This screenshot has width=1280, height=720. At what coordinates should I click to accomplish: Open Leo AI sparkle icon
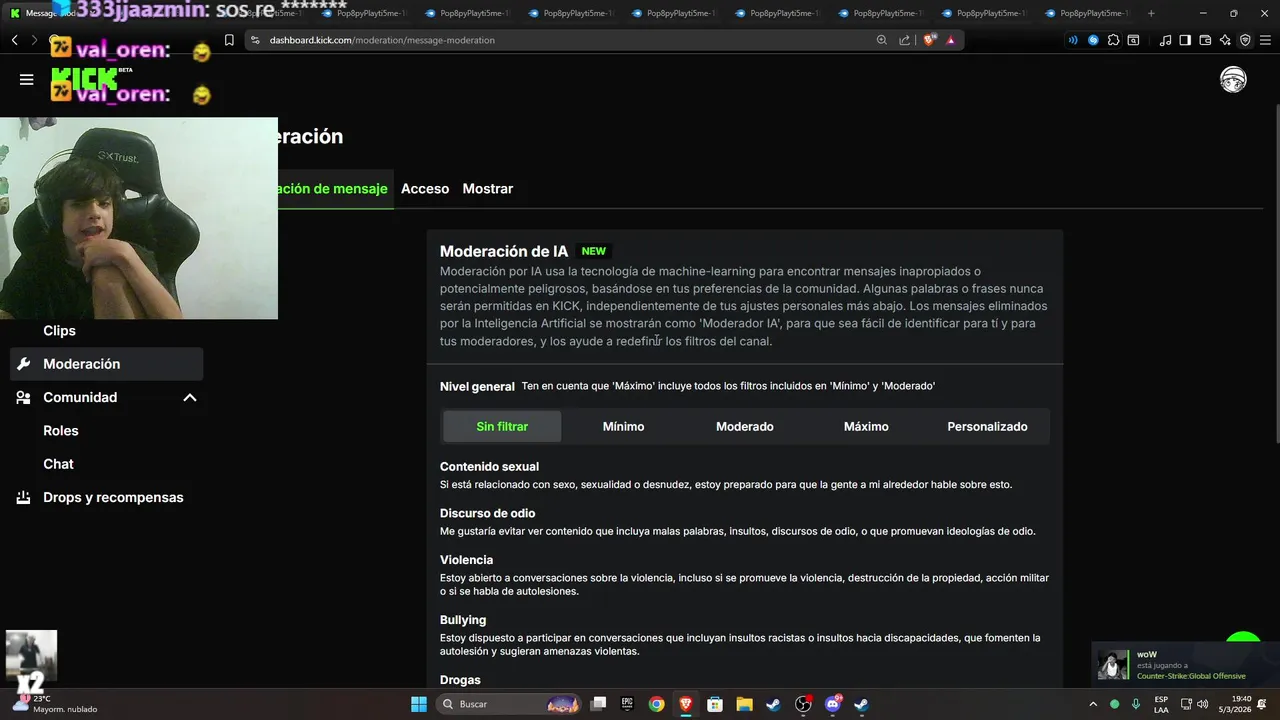(x=1225, y=40)
